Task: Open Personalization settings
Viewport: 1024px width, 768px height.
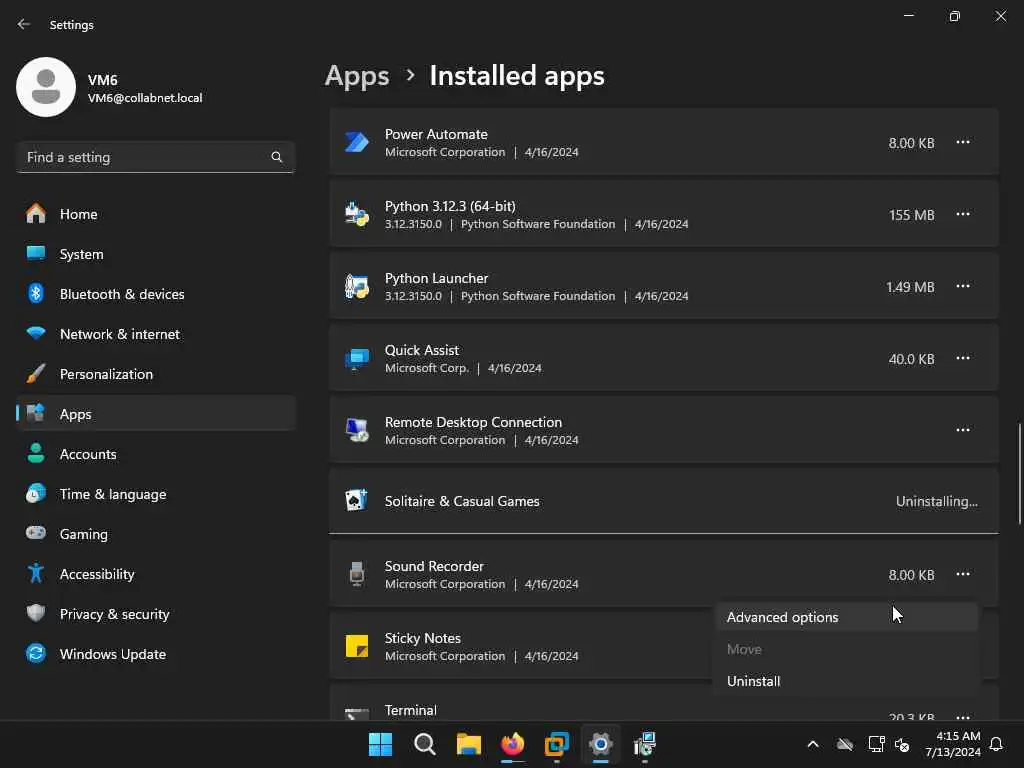Action: pyautogui.click(x=155, y=374)
